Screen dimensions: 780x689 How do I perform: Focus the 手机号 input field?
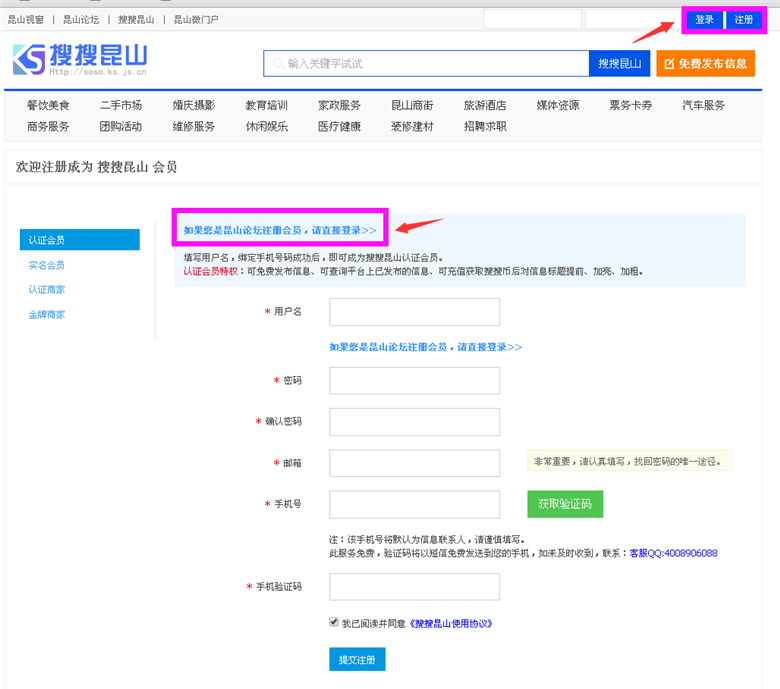click(414, 504)
